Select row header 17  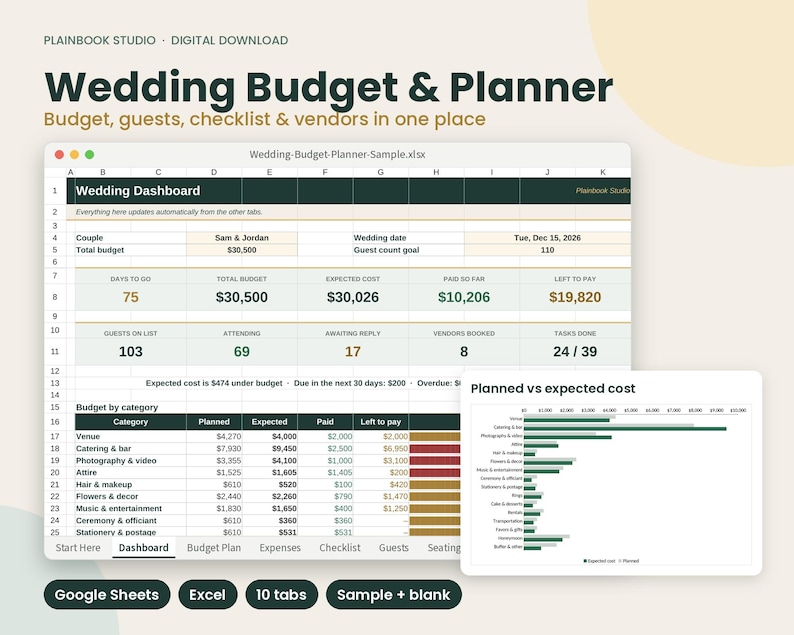pyautogui.click(x=55, y=436)
